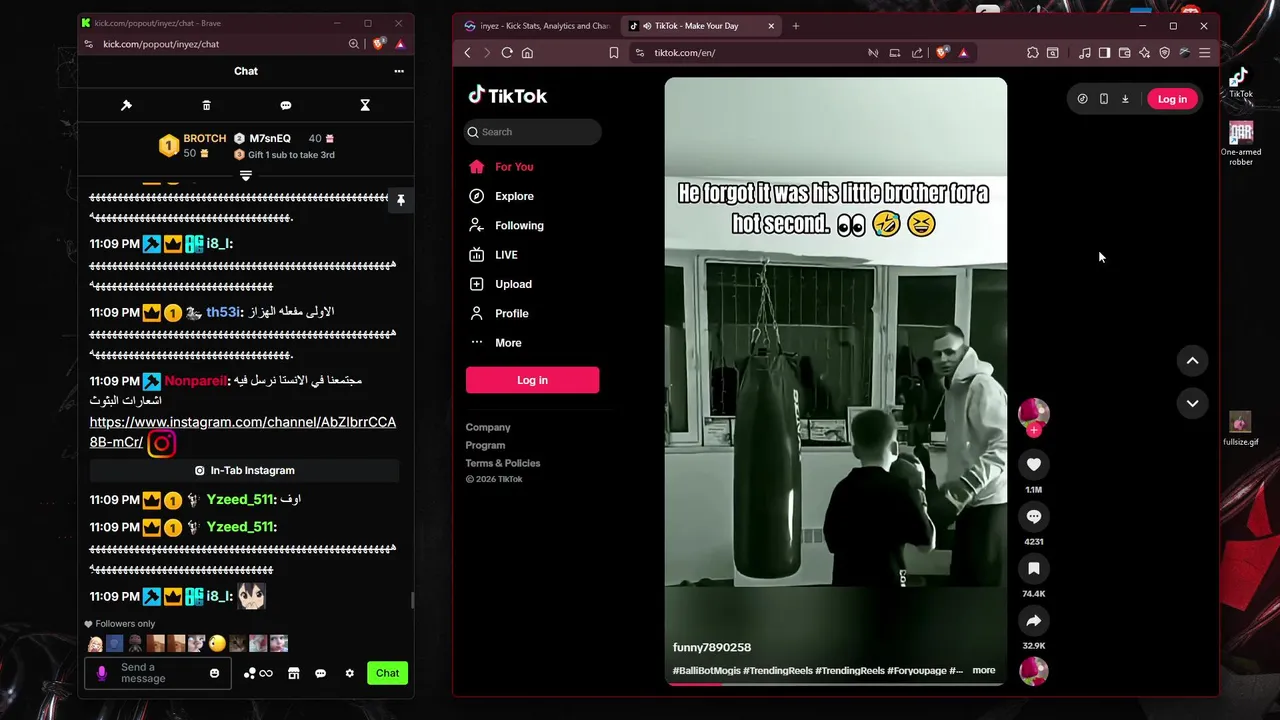Click the pin icon beside pinned message
The image size is (1280, 720).
click(400, 200)
